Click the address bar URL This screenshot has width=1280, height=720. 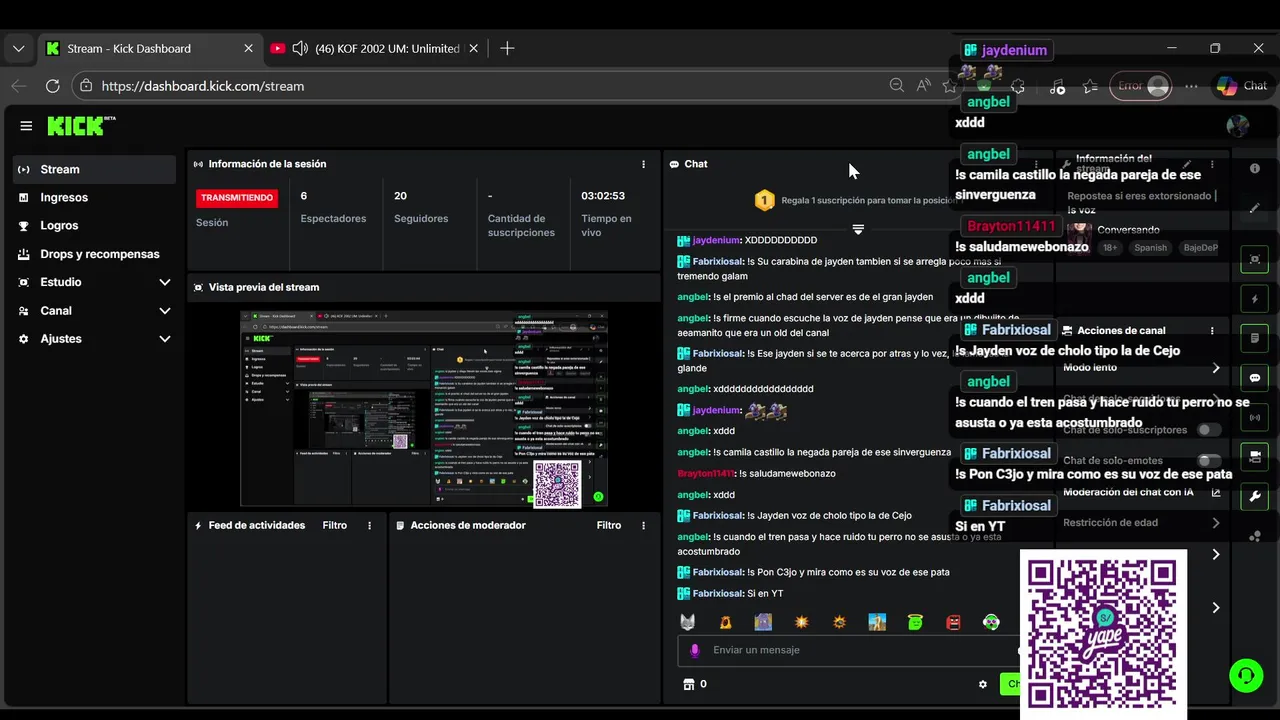(203, 86)
